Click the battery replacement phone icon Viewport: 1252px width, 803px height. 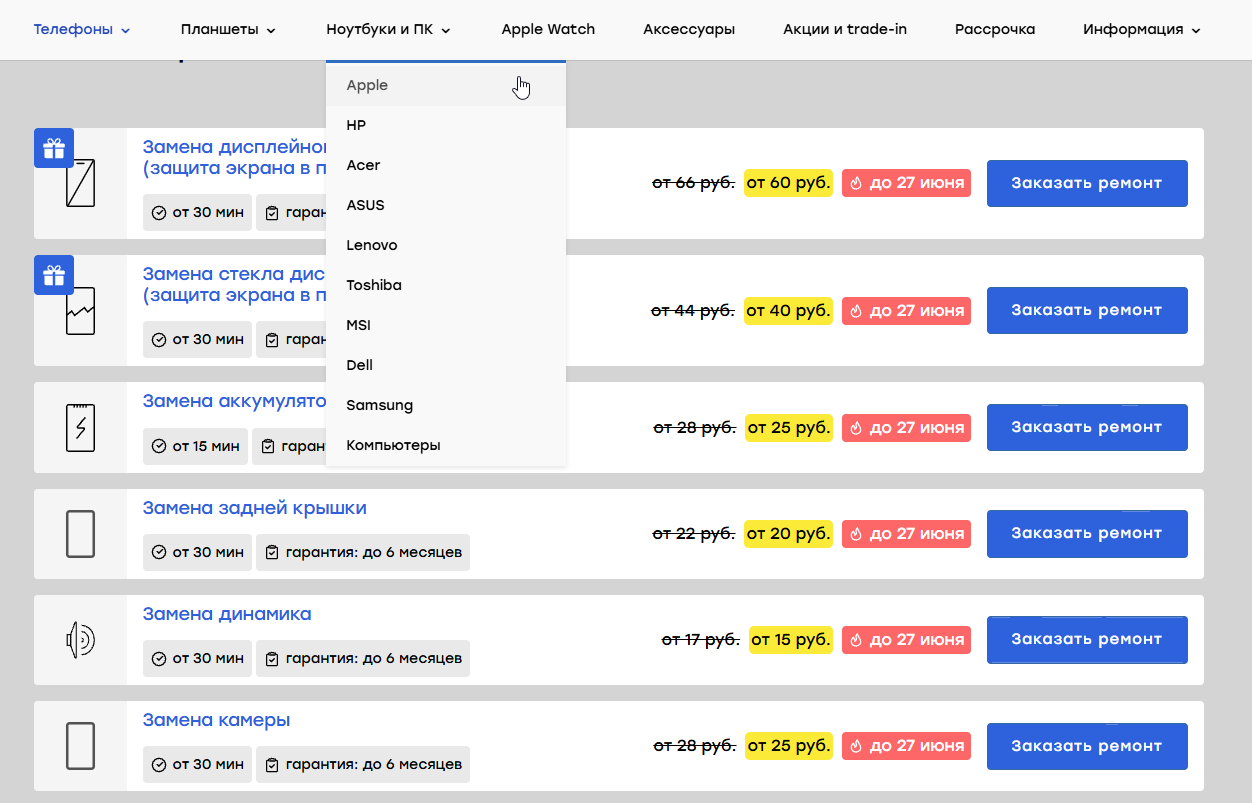tap(80, 427)
